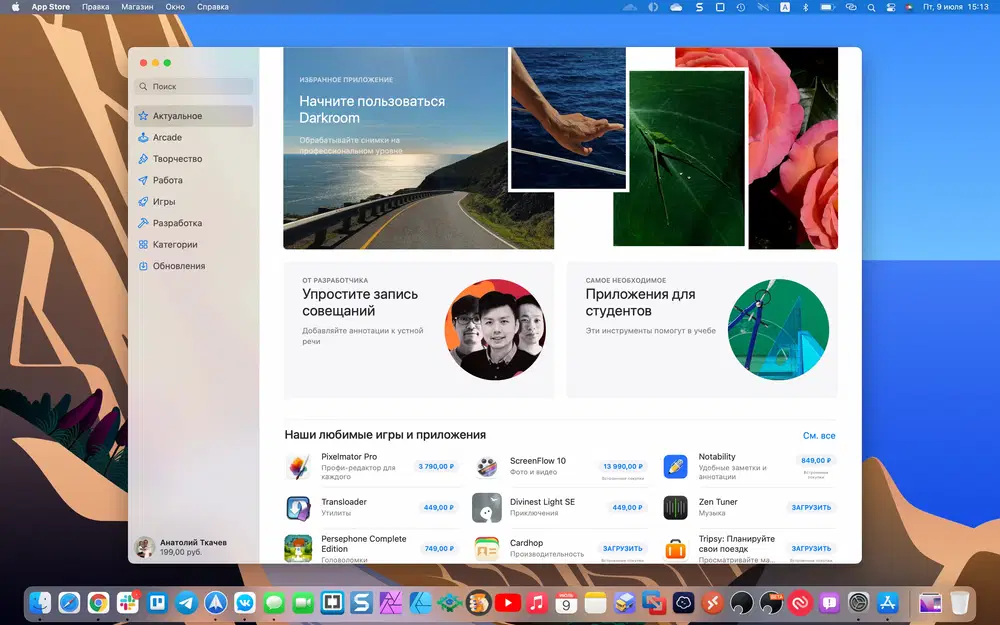Launch Google Chrome from the Dock
This screenshot has width=1000, height=625.
click(98, 602)
